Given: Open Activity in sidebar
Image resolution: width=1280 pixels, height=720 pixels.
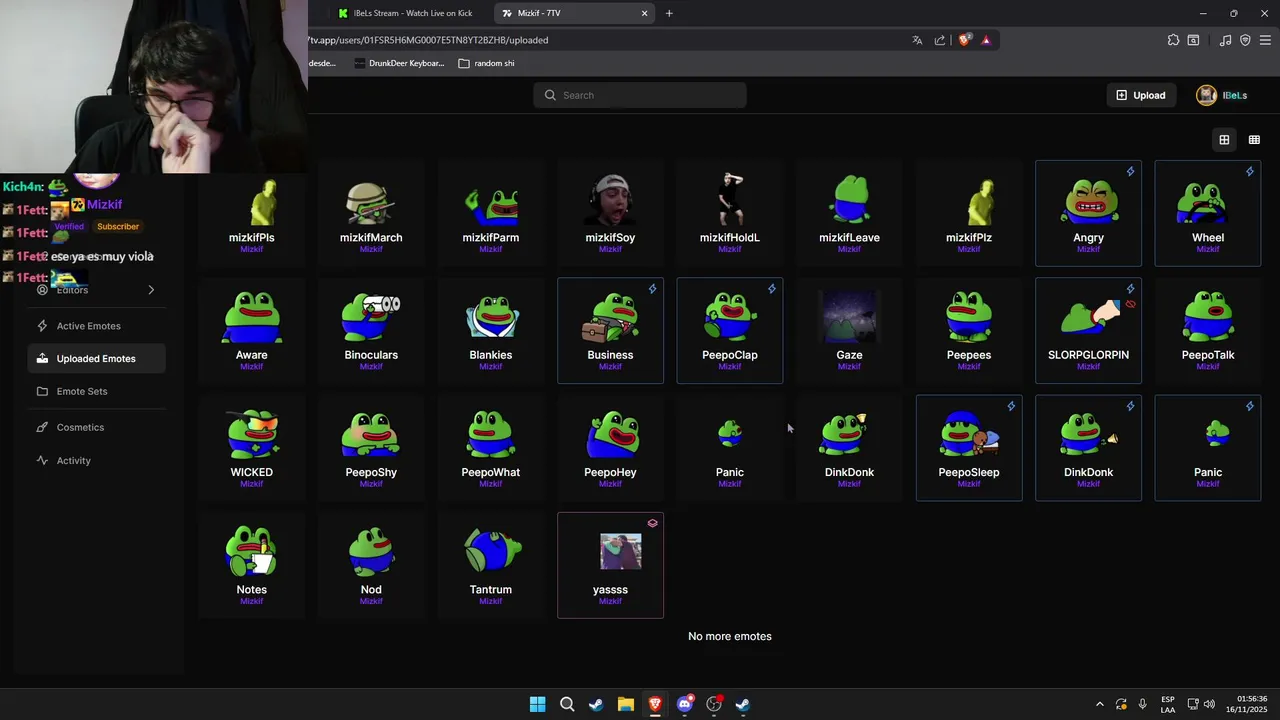Looking at the screenshot, I should (97, 460).
